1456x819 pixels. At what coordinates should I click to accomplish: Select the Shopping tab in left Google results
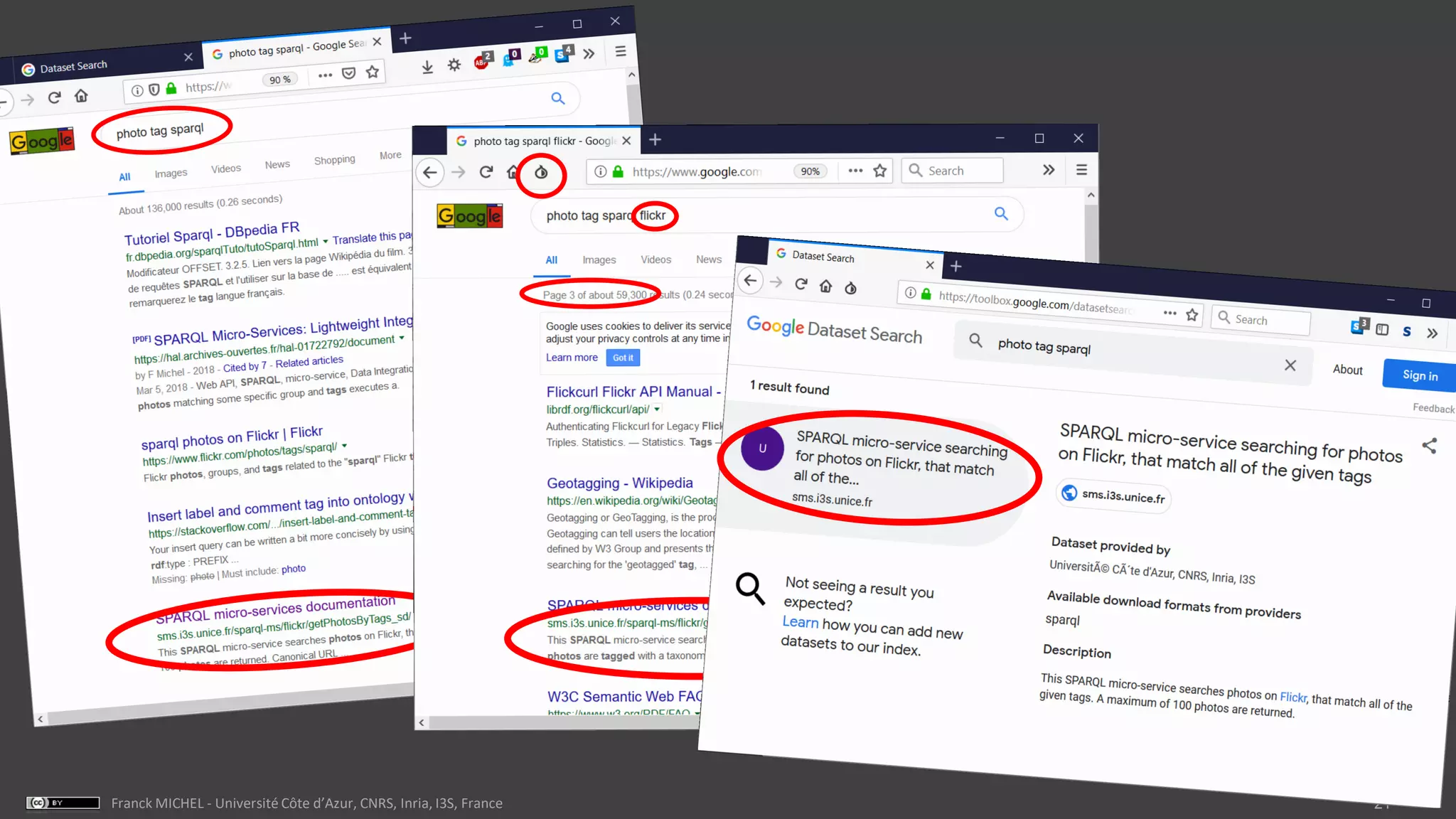334,160
